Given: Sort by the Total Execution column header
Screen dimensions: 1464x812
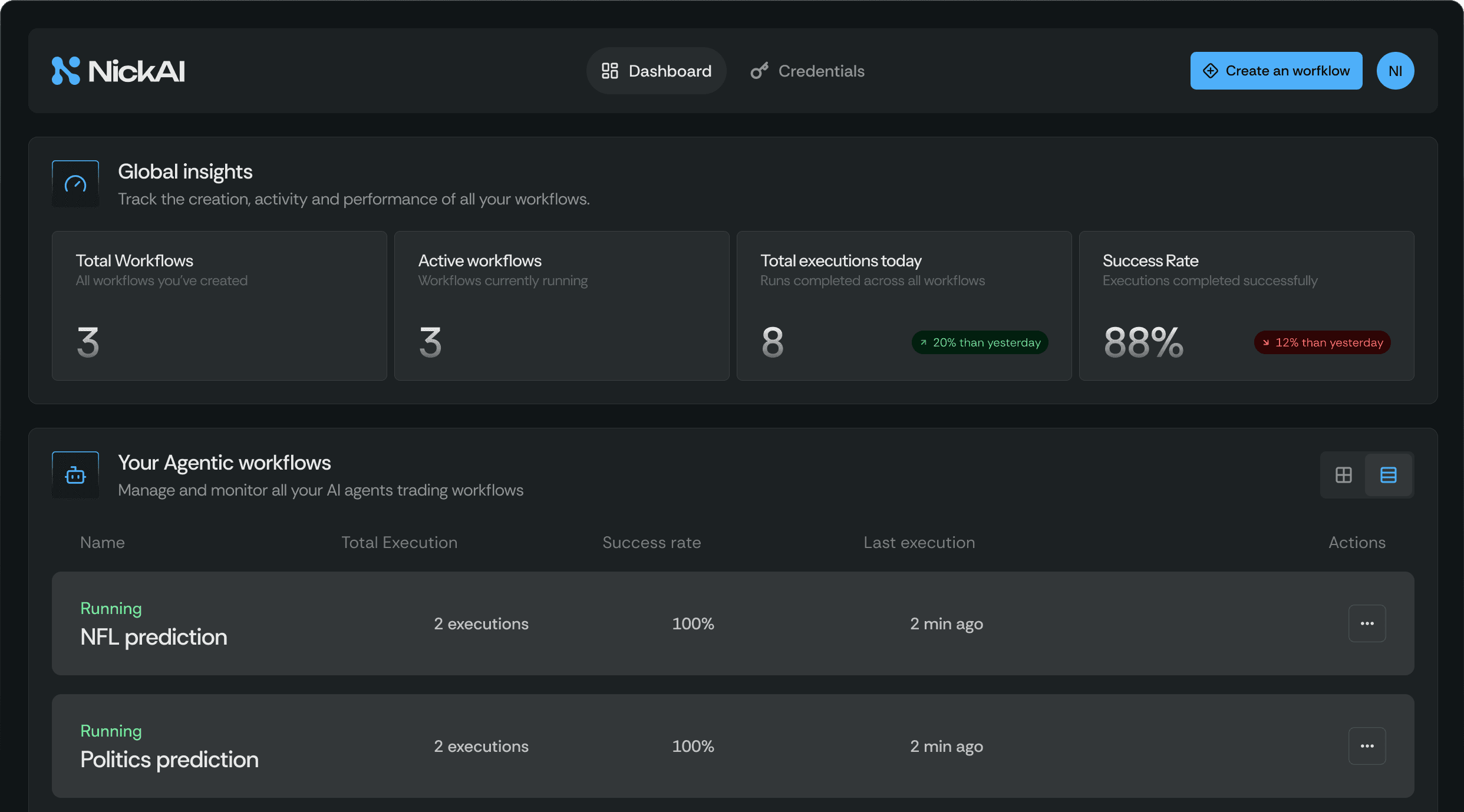Looking at the screenshot, I should [x=399, y=543].
